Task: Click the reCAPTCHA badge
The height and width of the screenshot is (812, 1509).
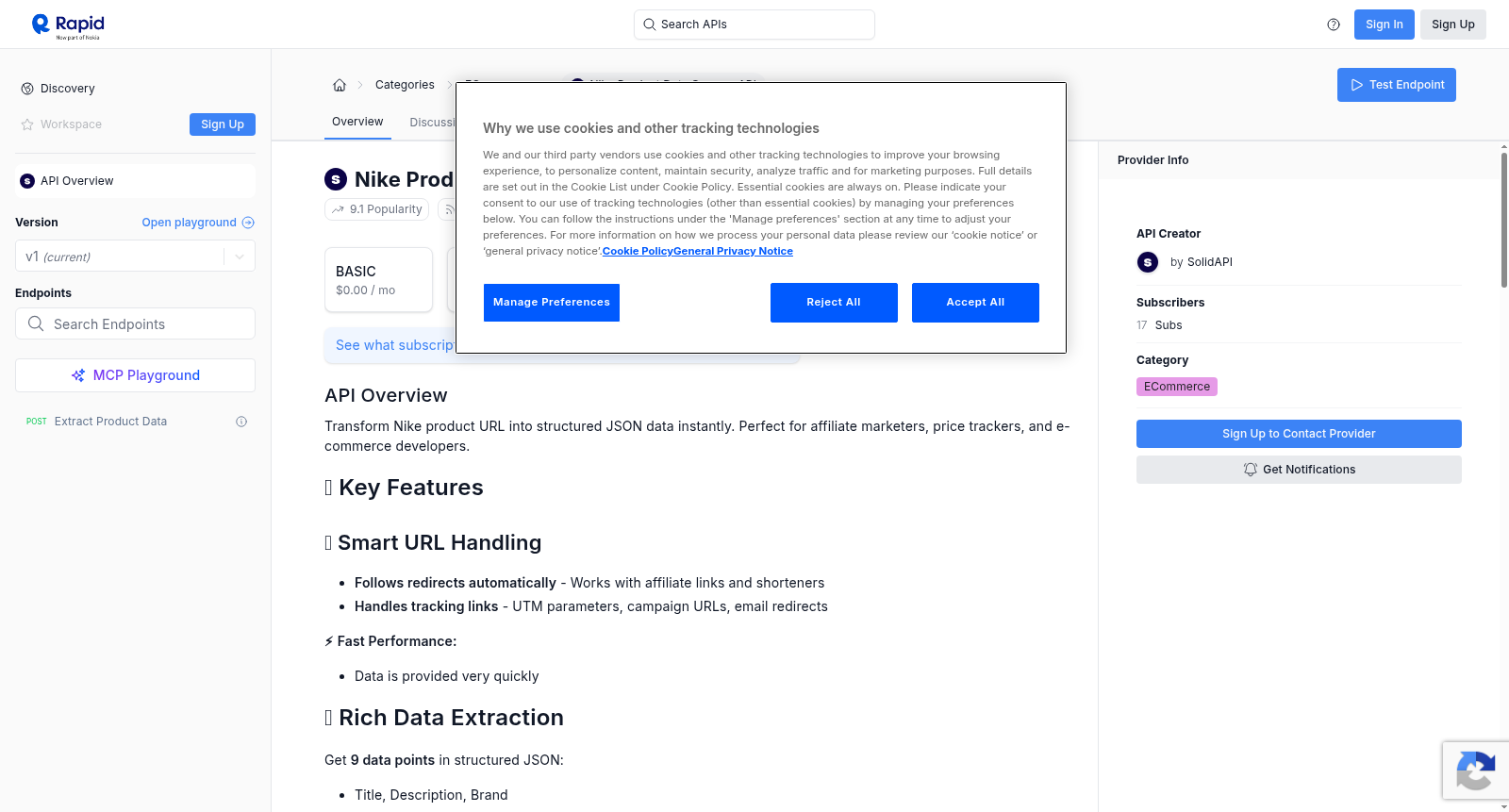Action: coord(1476,771)
